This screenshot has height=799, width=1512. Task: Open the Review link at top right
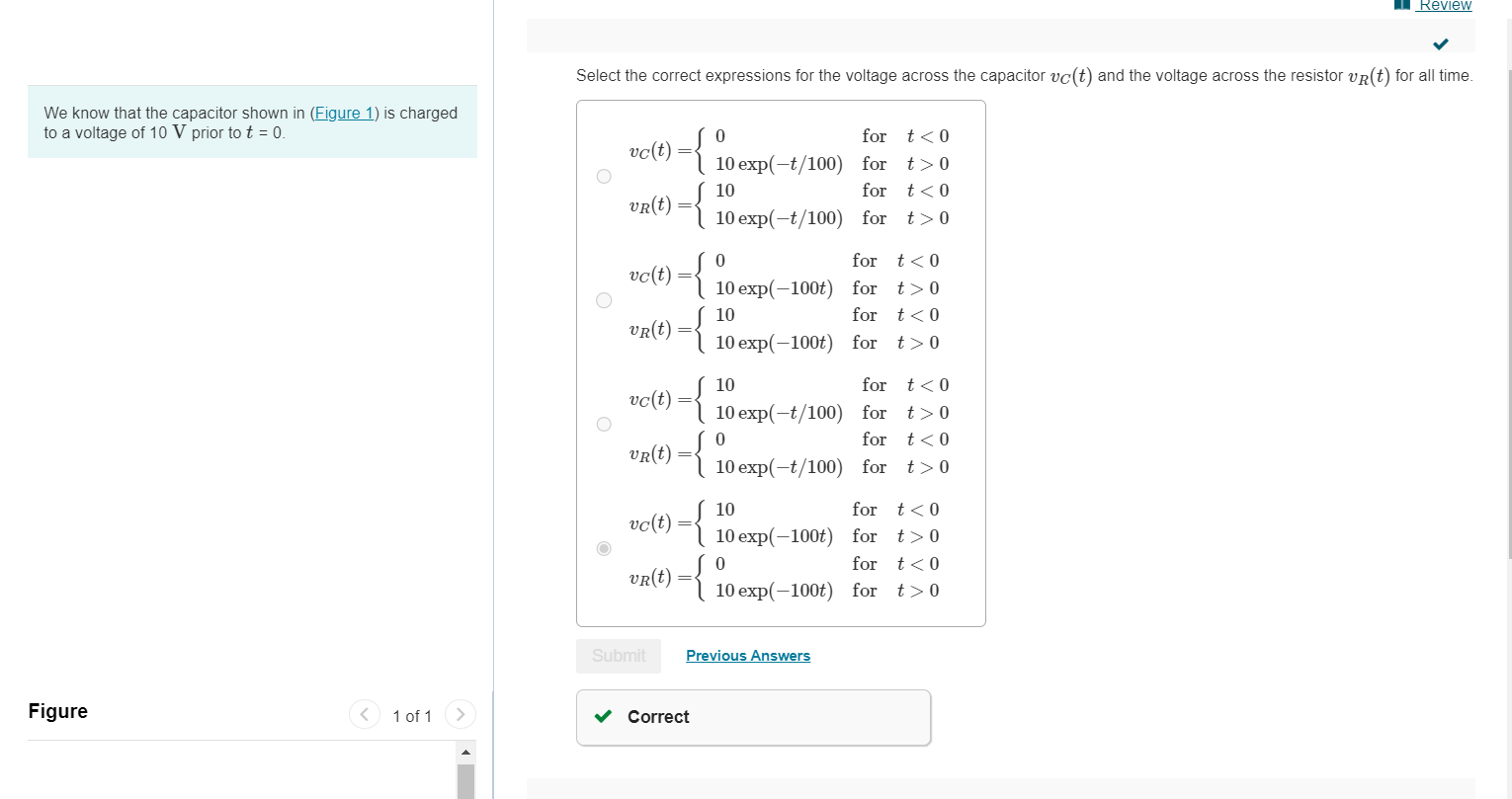1445,5
